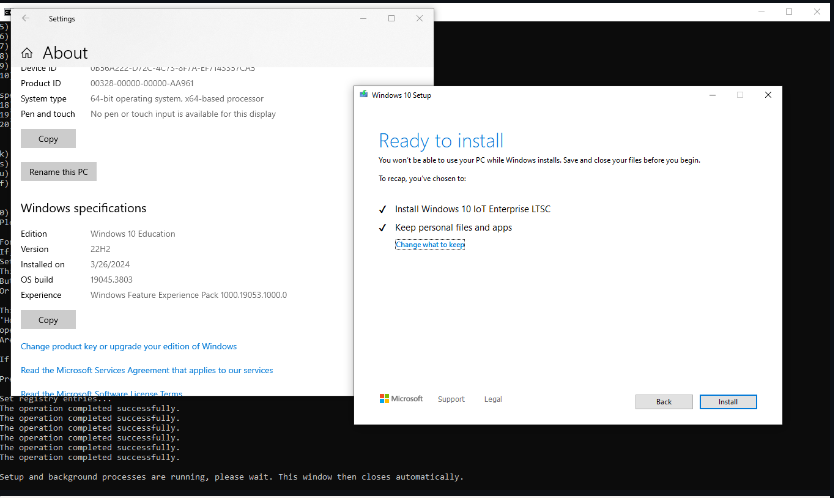Viewport: 834px width, 498px height.
Task: Click the 22H2 version value
Action: pyautogui.click(x=100, y=249)
